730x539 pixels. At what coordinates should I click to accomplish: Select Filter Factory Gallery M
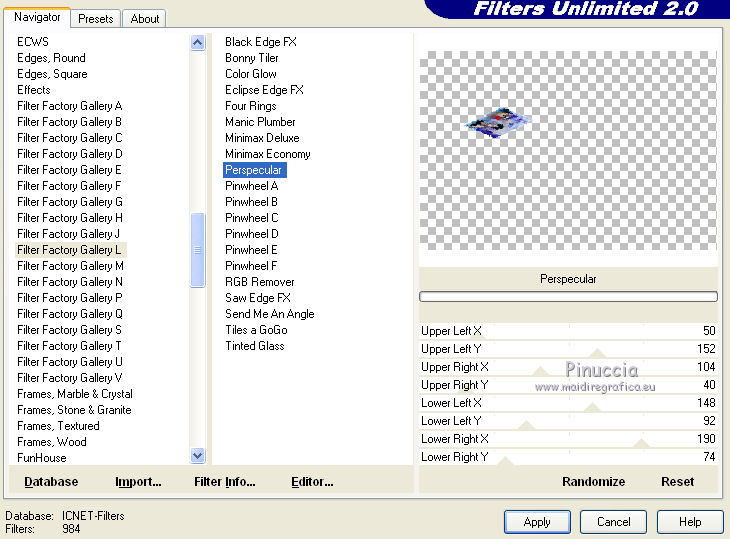point(70,266)
